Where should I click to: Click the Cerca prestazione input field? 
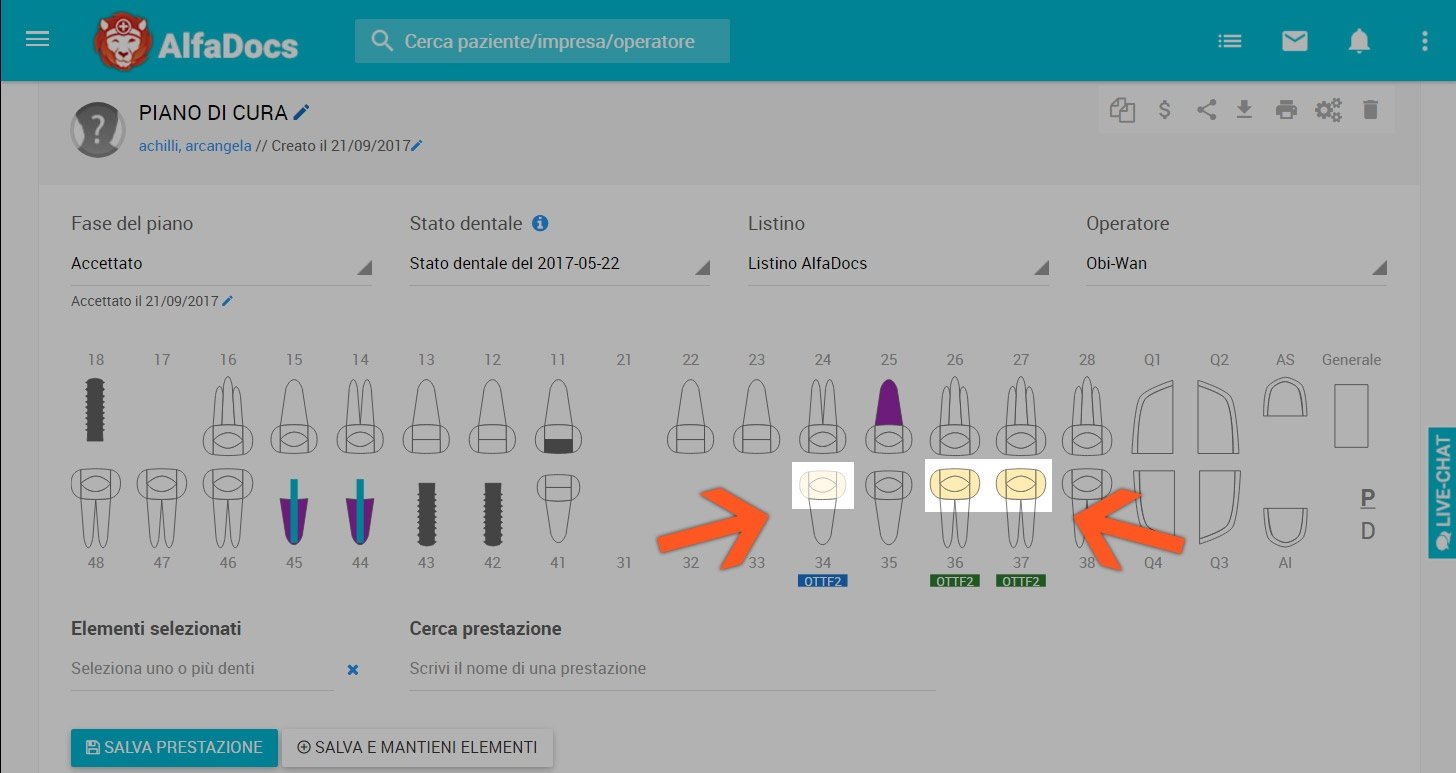(671, 669)
